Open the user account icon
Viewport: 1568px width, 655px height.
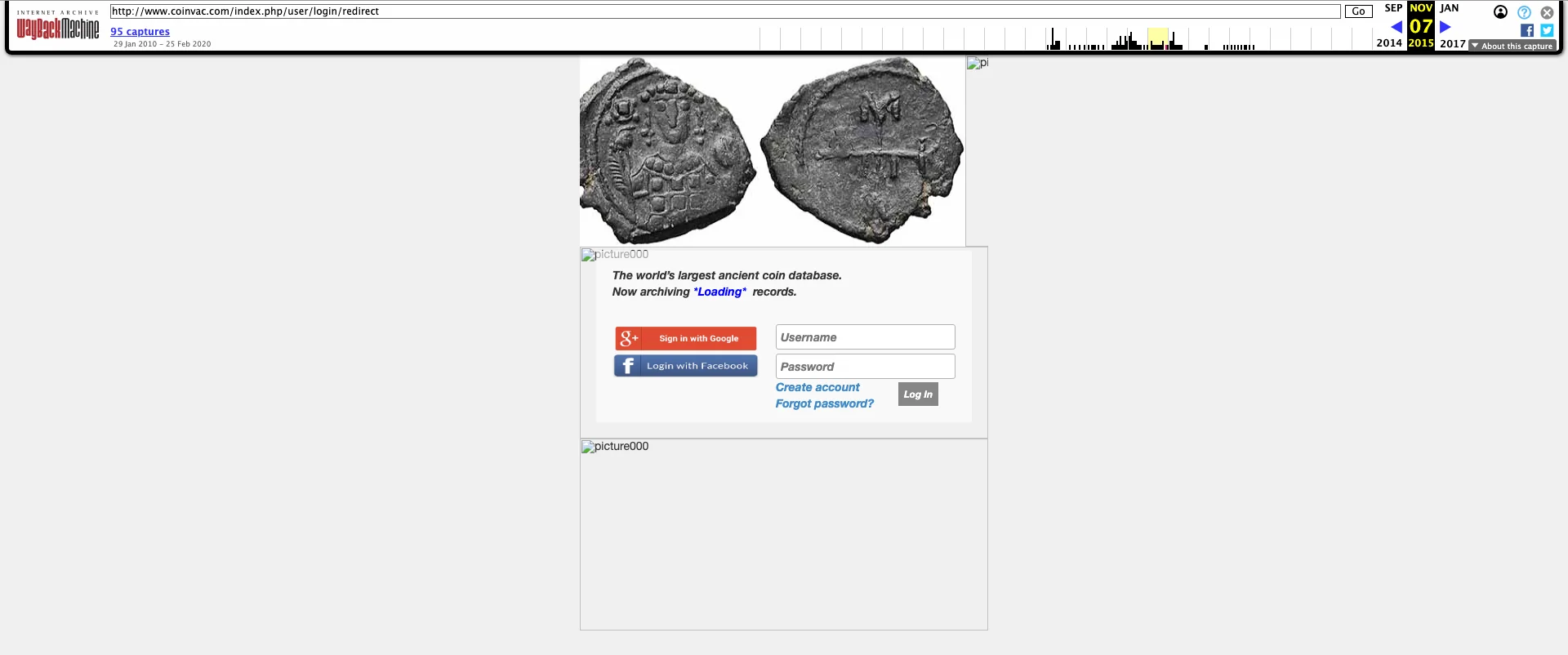coord(1500,12)
